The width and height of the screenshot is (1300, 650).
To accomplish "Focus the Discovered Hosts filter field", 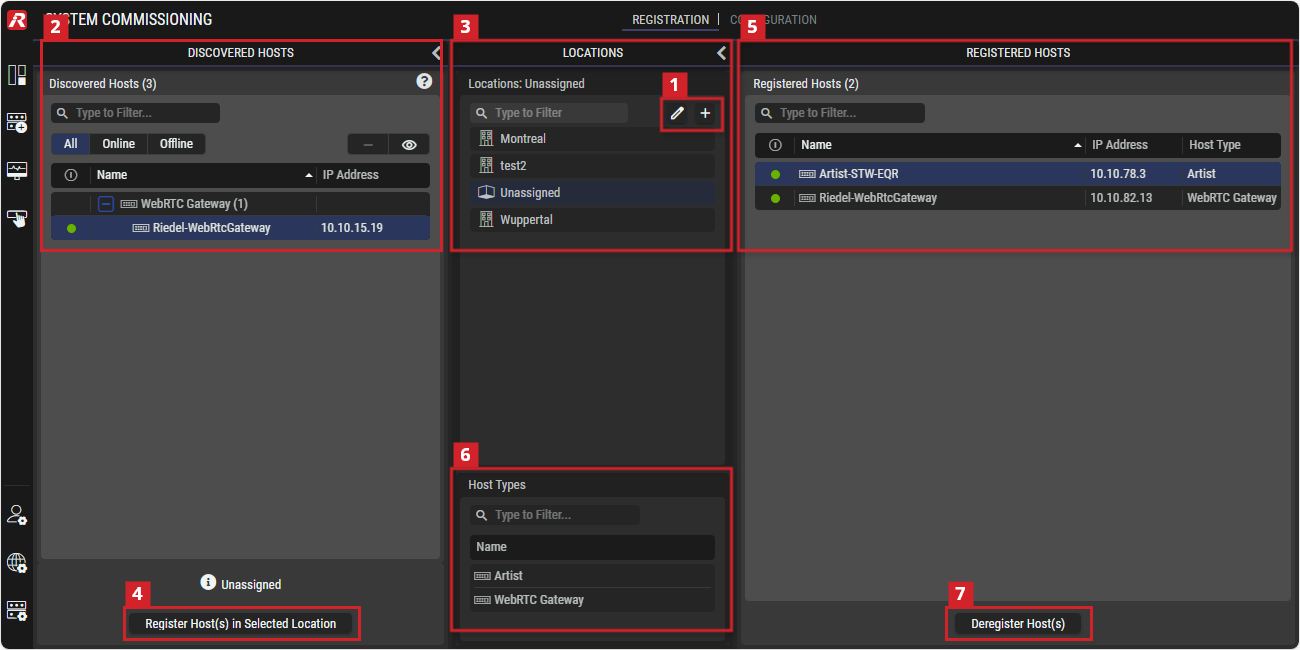I will pos(136,114).
